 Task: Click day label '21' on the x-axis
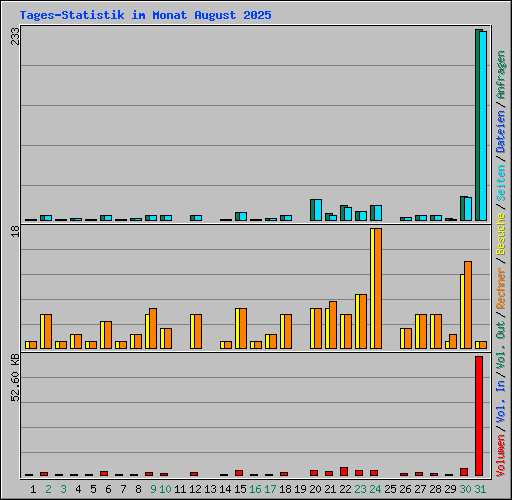coord(330,489)
